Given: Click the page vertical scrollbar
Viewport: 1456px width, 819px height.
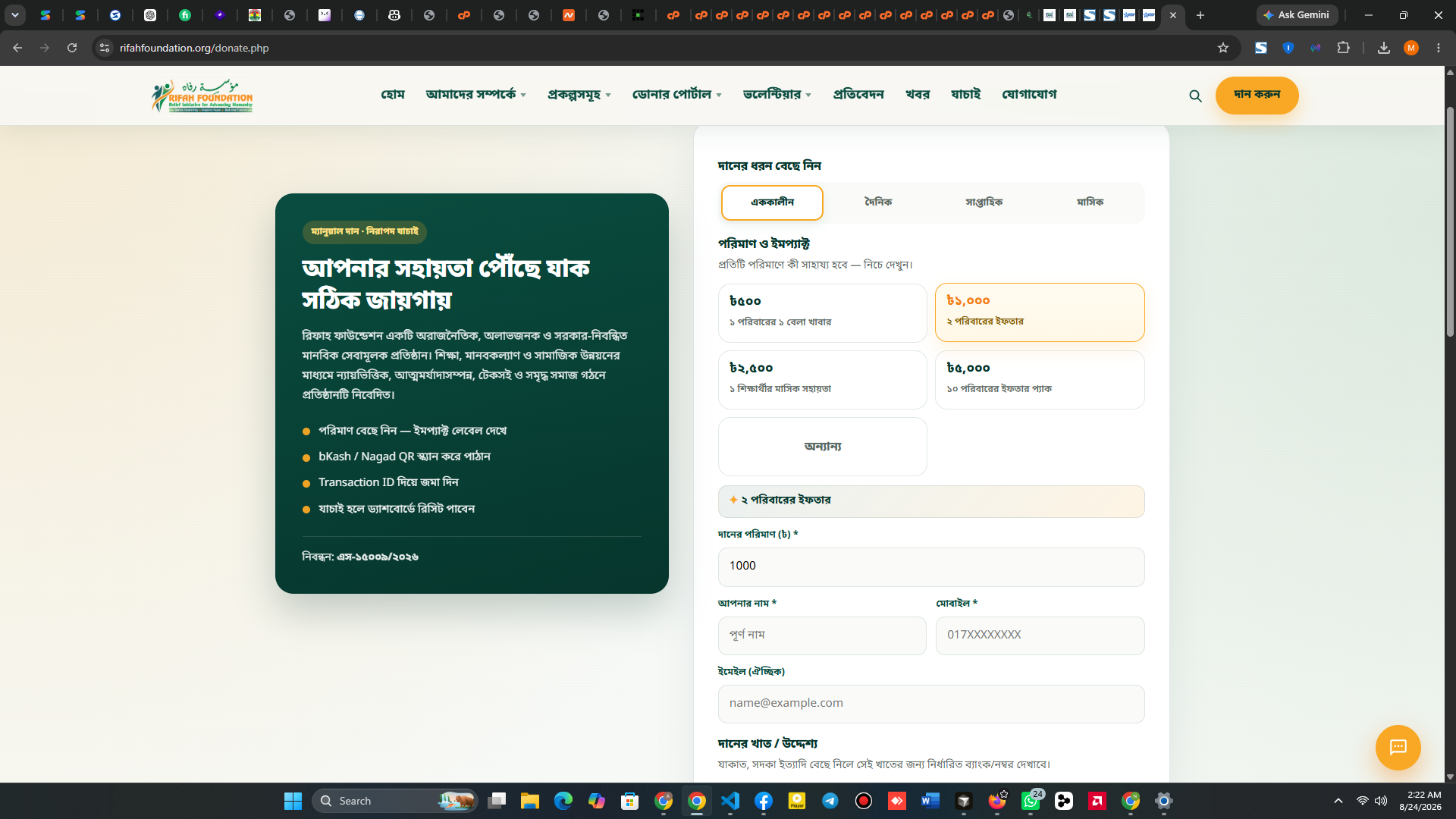Looking at the screenshot, I should click(x=1450, y=221).
